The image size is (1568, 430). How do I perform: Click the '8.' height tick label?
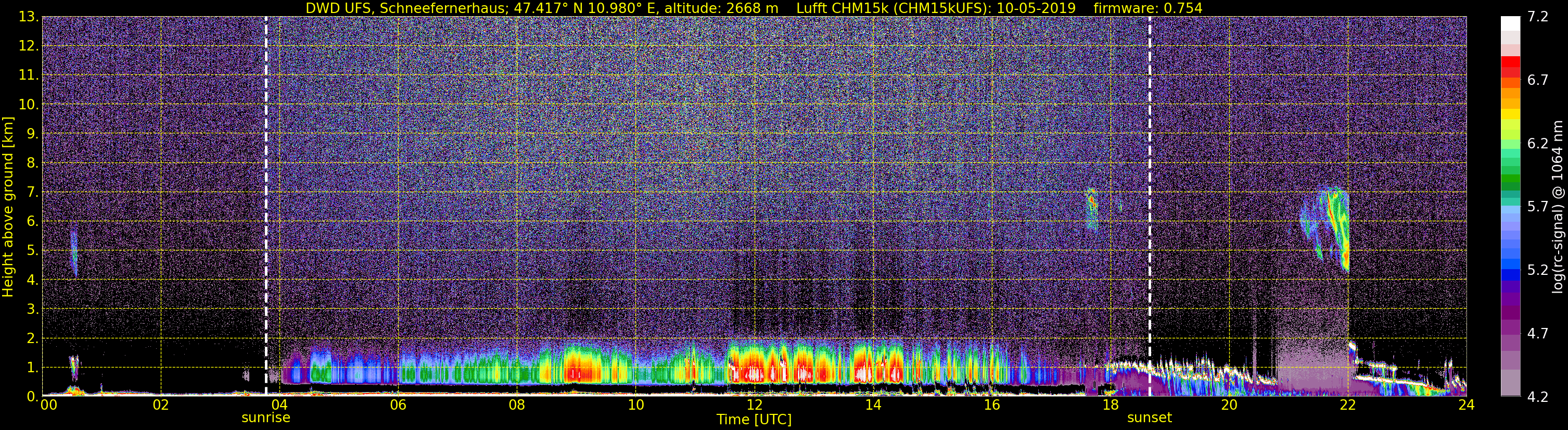click(33, 162)
